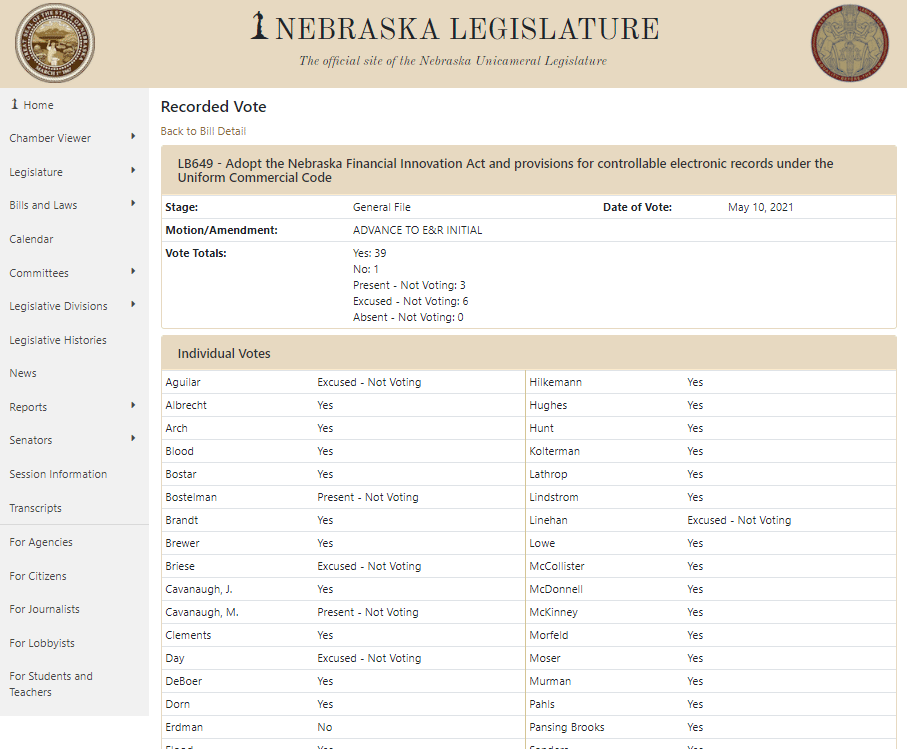This screenshot has height=749, width=907.
Task: Click the sower statue icon beside Home
Action: point(14,104)
